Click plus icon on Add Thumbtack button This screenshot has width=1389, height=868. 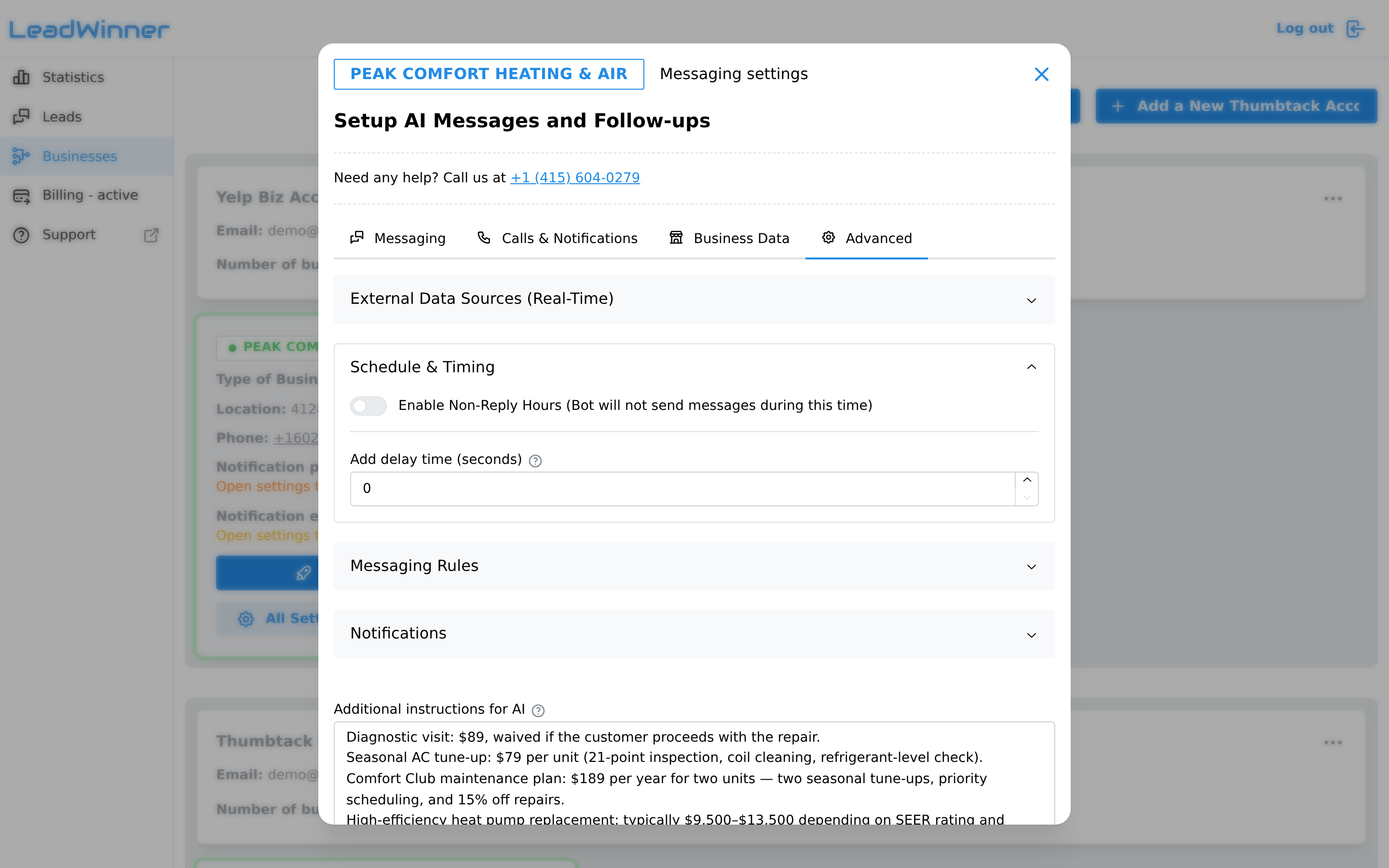pyautogui.click(x=1117, y=106)
